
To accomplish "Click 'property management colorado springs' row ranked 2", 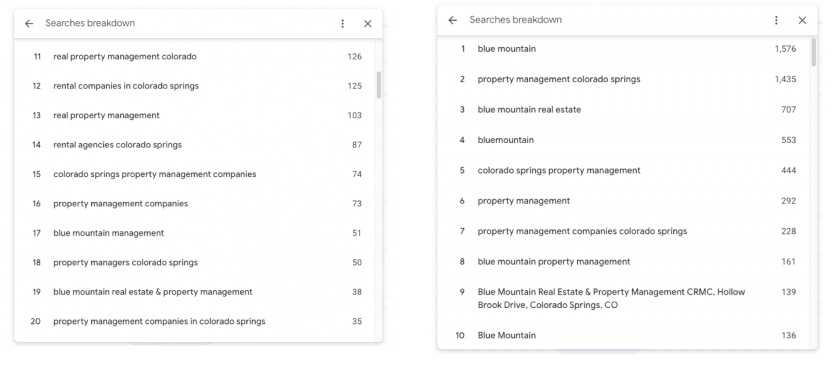I will click(625, 79).
